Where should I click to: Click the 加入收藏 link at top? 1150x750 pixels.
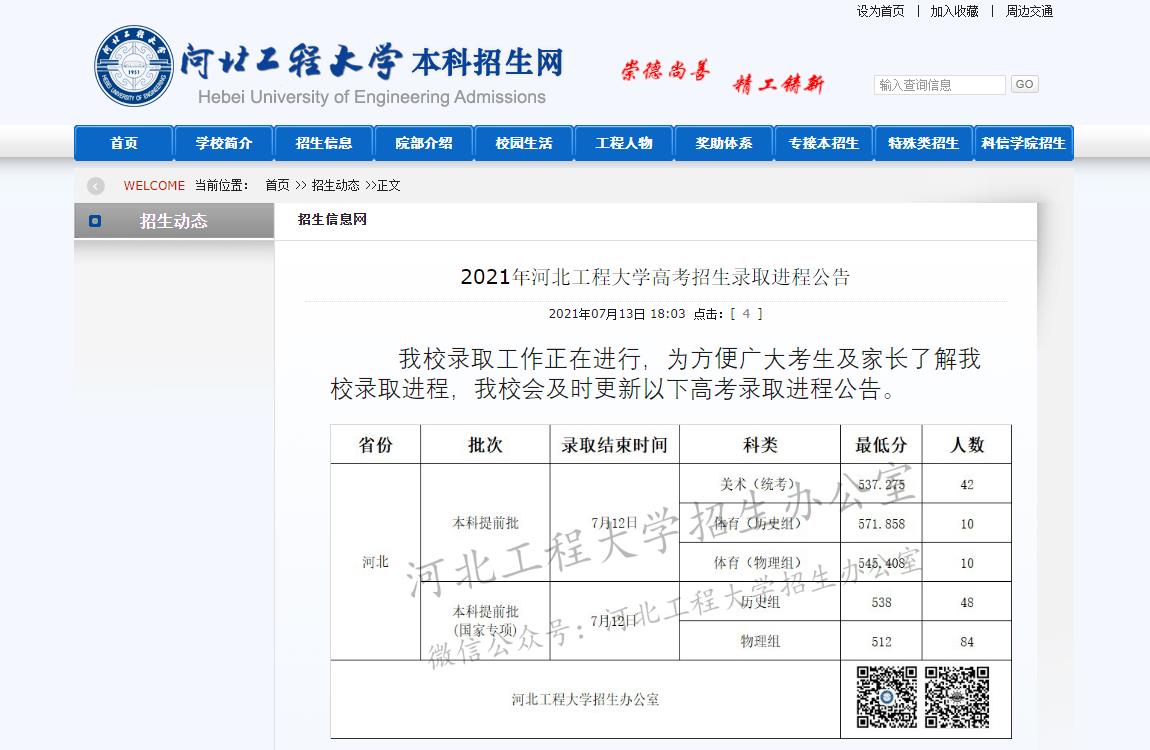954,11
